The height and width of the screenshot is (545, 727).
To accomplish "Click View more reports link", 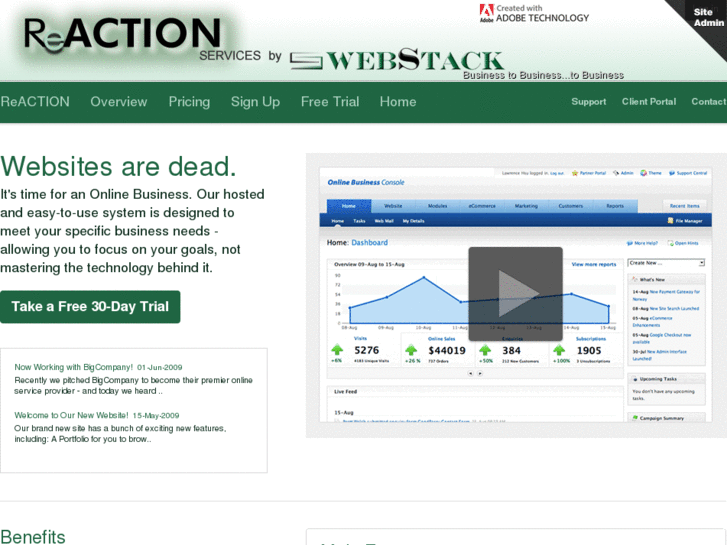I will point(594,264).
